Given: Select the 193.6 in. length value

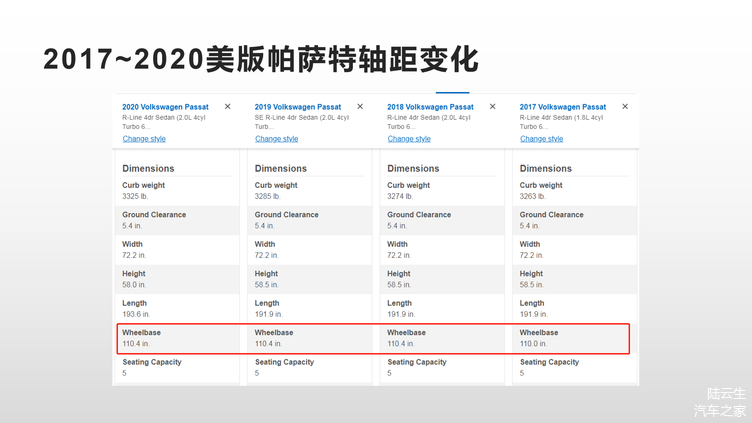Looking at the screenshot, I should (x=136, y=314).
